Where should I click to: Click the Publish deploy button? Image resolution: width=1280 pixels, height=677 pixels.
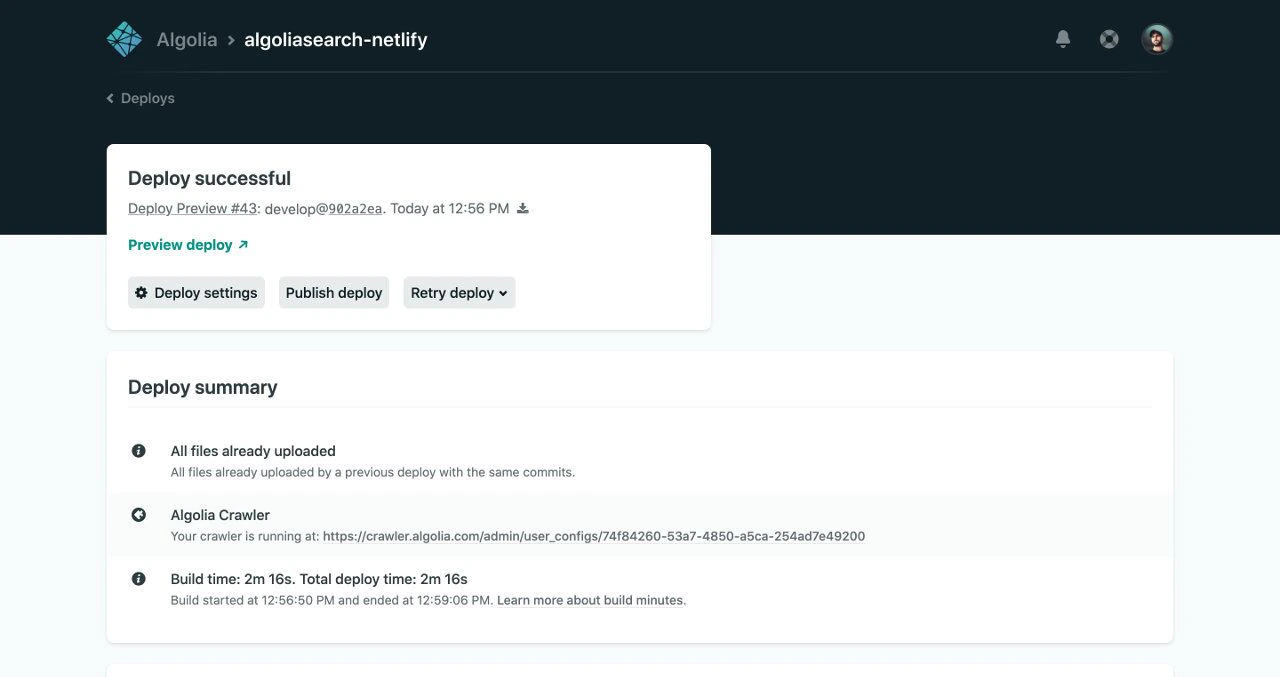click(334, 293)
